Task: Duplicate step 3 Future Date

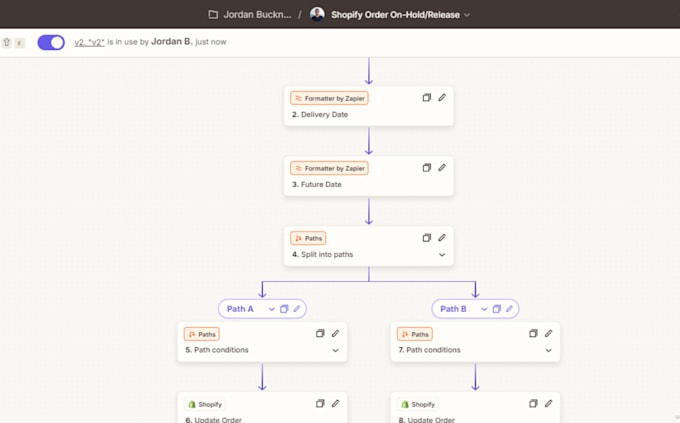Action: 427,167
